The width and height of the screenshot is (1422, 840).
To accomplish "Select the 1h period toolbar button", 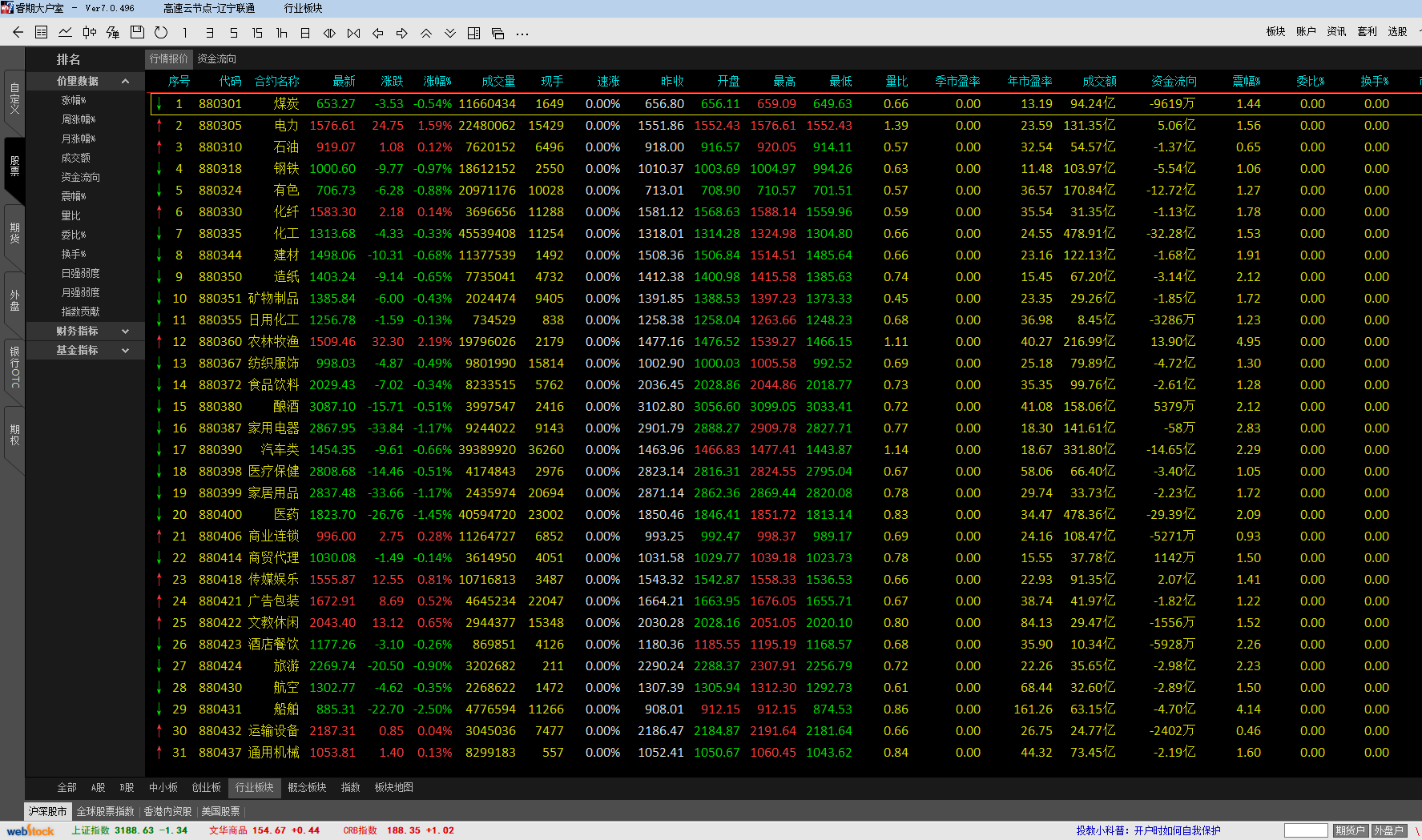I will coord(281,33).
